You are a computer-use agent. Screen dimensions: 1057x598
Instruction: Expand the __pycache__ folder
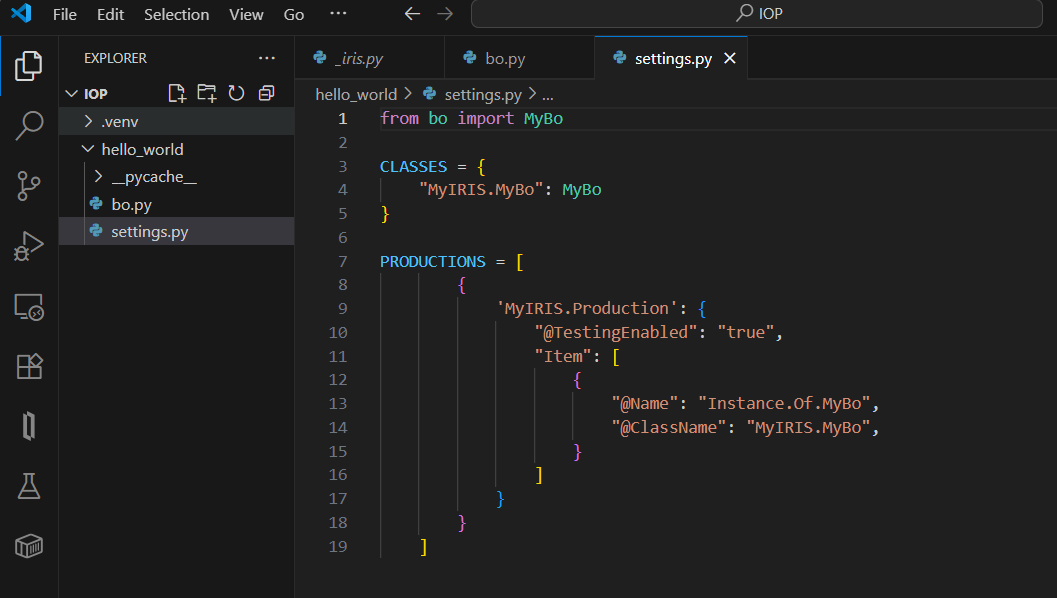coord(154,177)
